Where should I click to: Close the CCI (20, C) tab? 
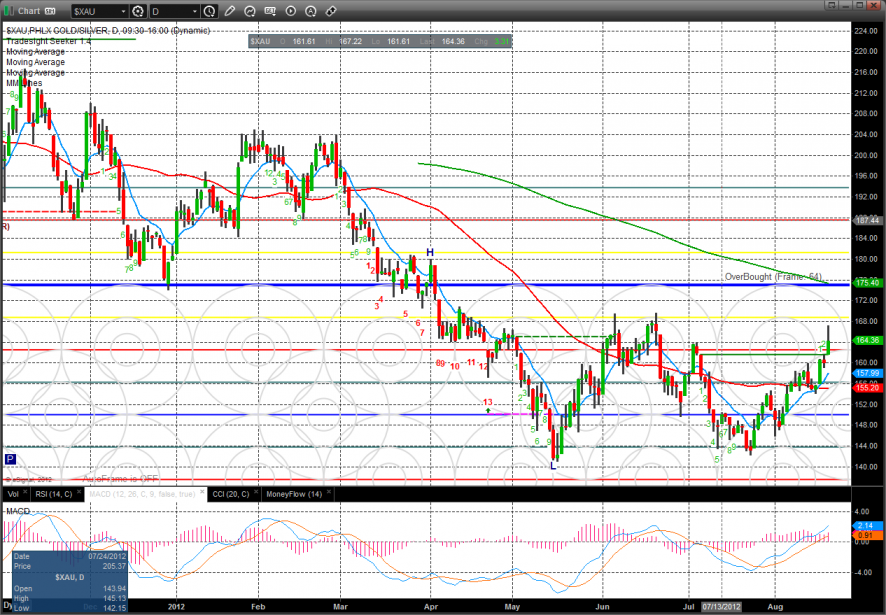point(255,492)
